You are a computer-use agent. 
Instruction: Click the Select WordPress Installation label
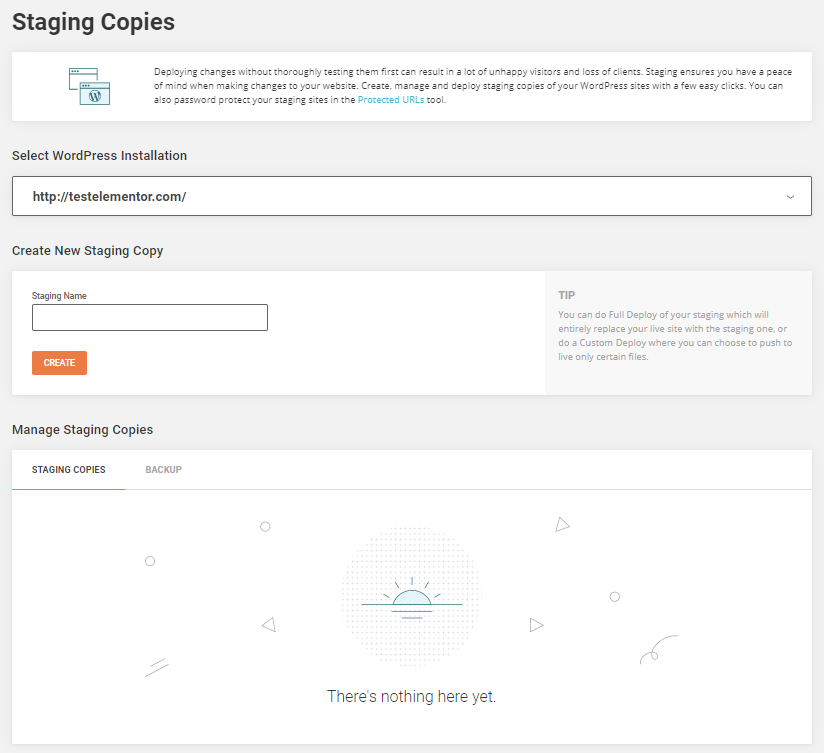point(100,156)
